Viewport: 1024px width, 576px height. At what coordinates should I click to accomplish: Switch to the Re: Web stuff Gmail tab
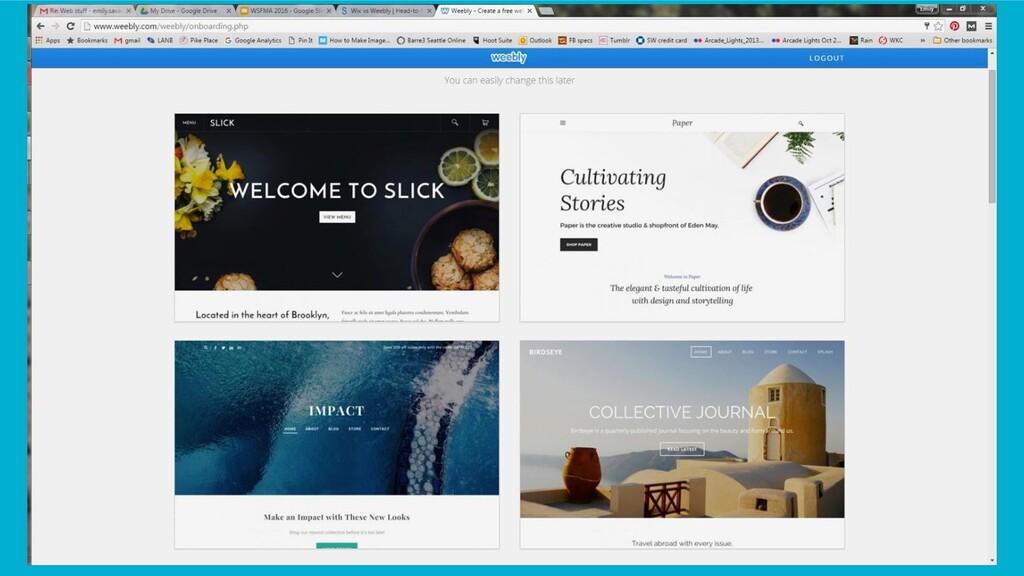pyautogui.click(x=82, y=10)
